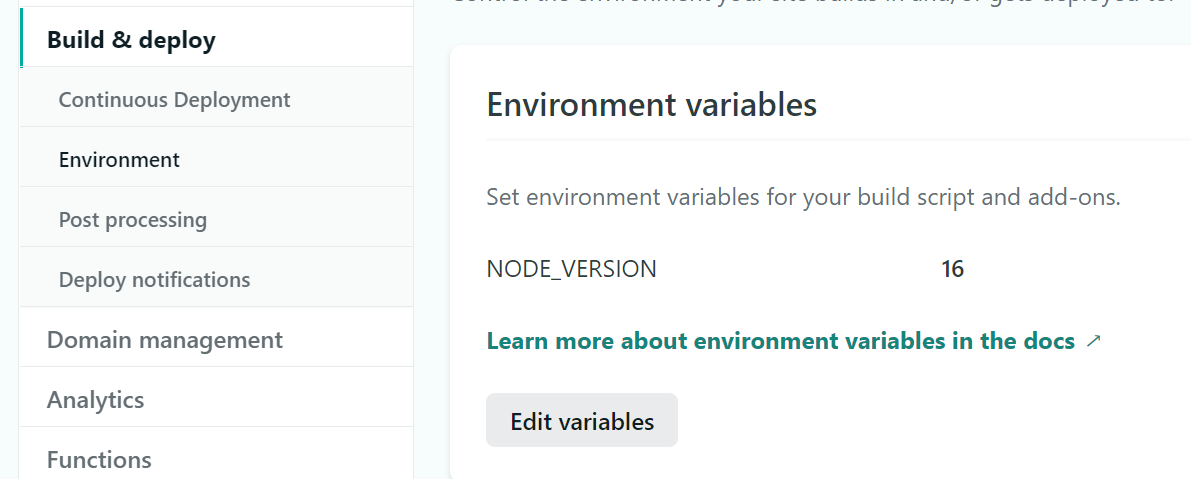Click empty card space right of Edit variables
The height and width of the screenshot is (479, 1191).
(900, 421)
